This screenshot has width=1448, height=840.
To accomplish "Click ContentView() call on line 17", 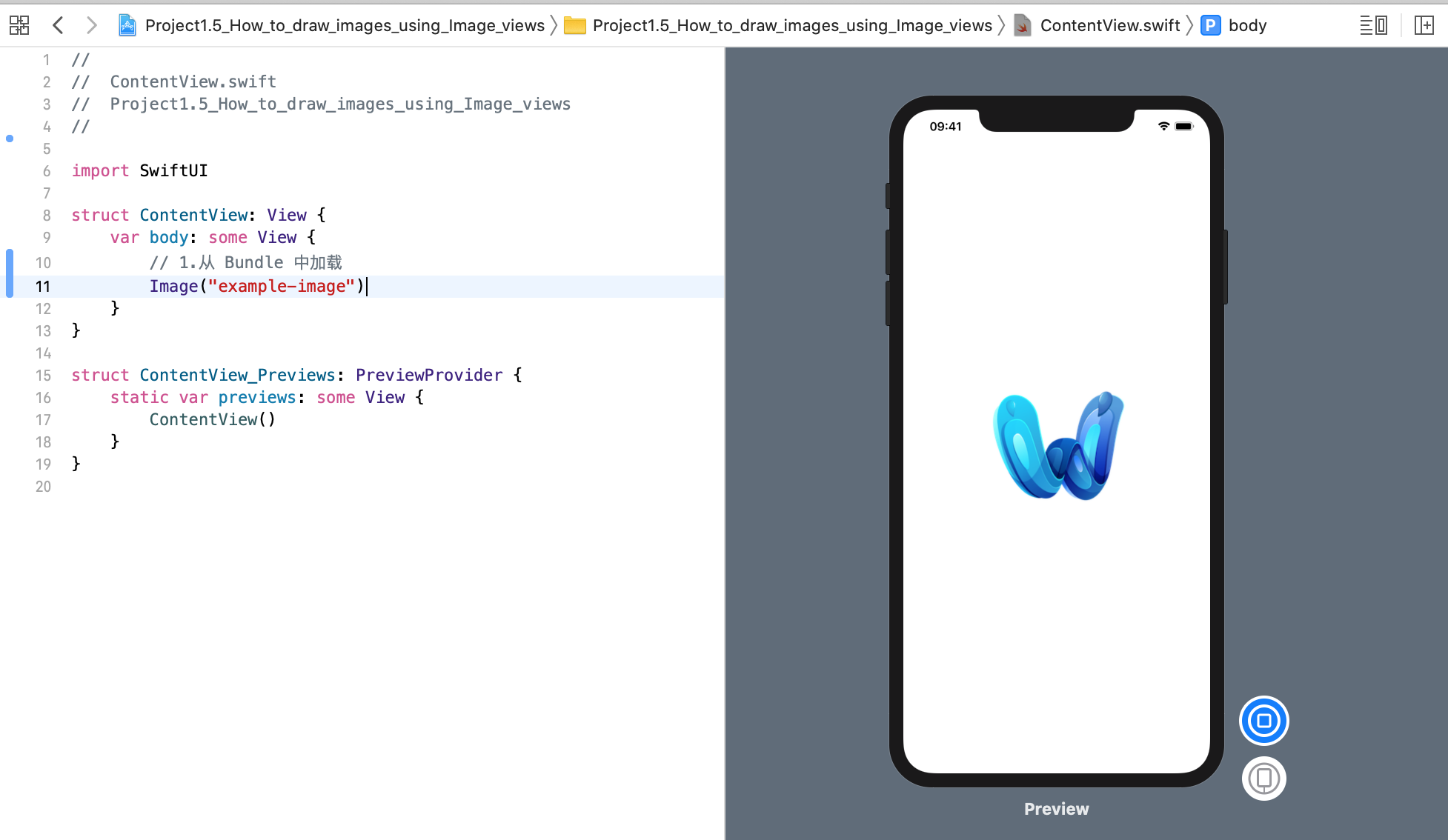I will pyautogui.click(x=213, y=419).
